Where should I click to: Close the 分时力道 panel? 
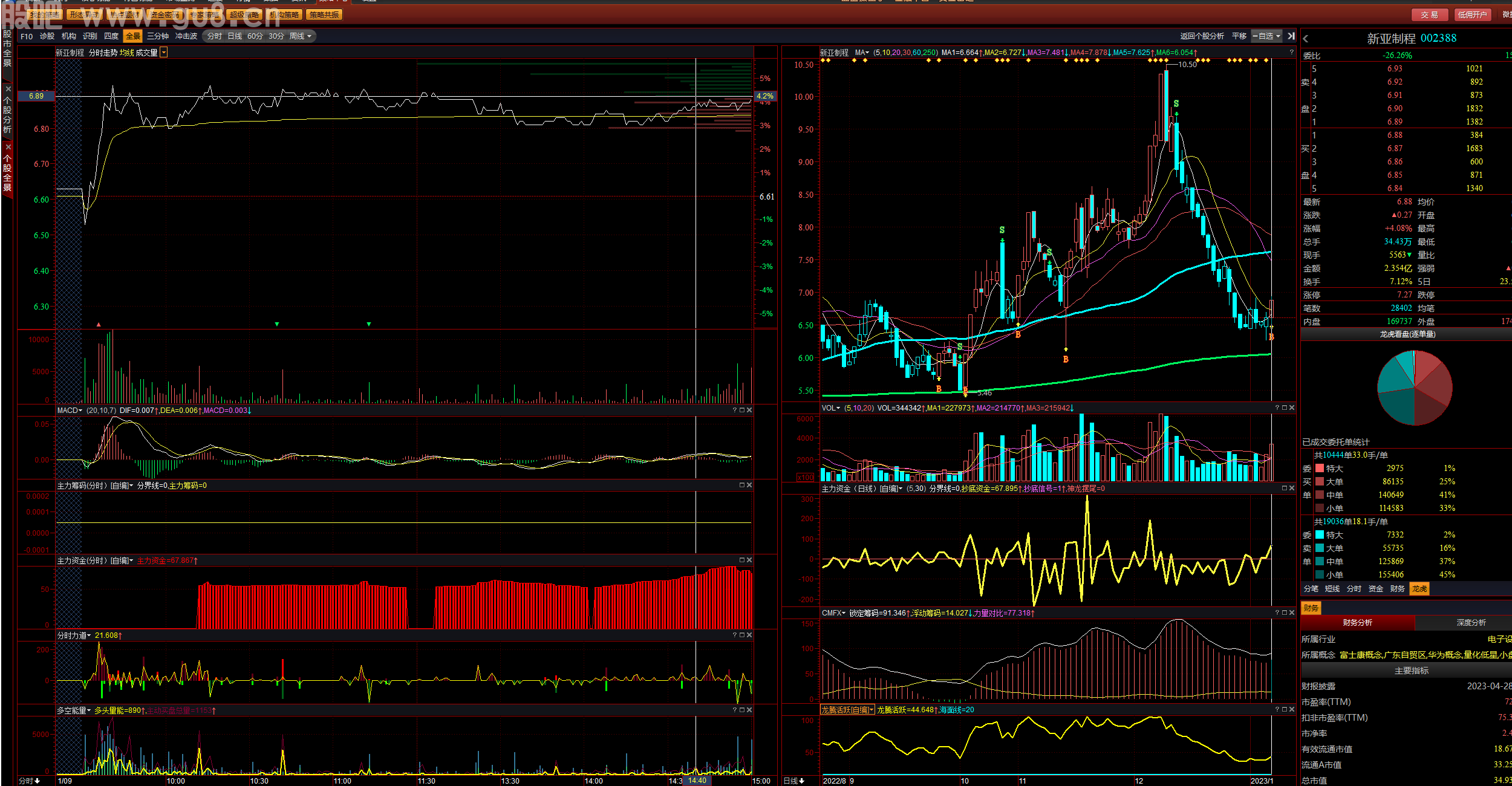coord(749,635)
